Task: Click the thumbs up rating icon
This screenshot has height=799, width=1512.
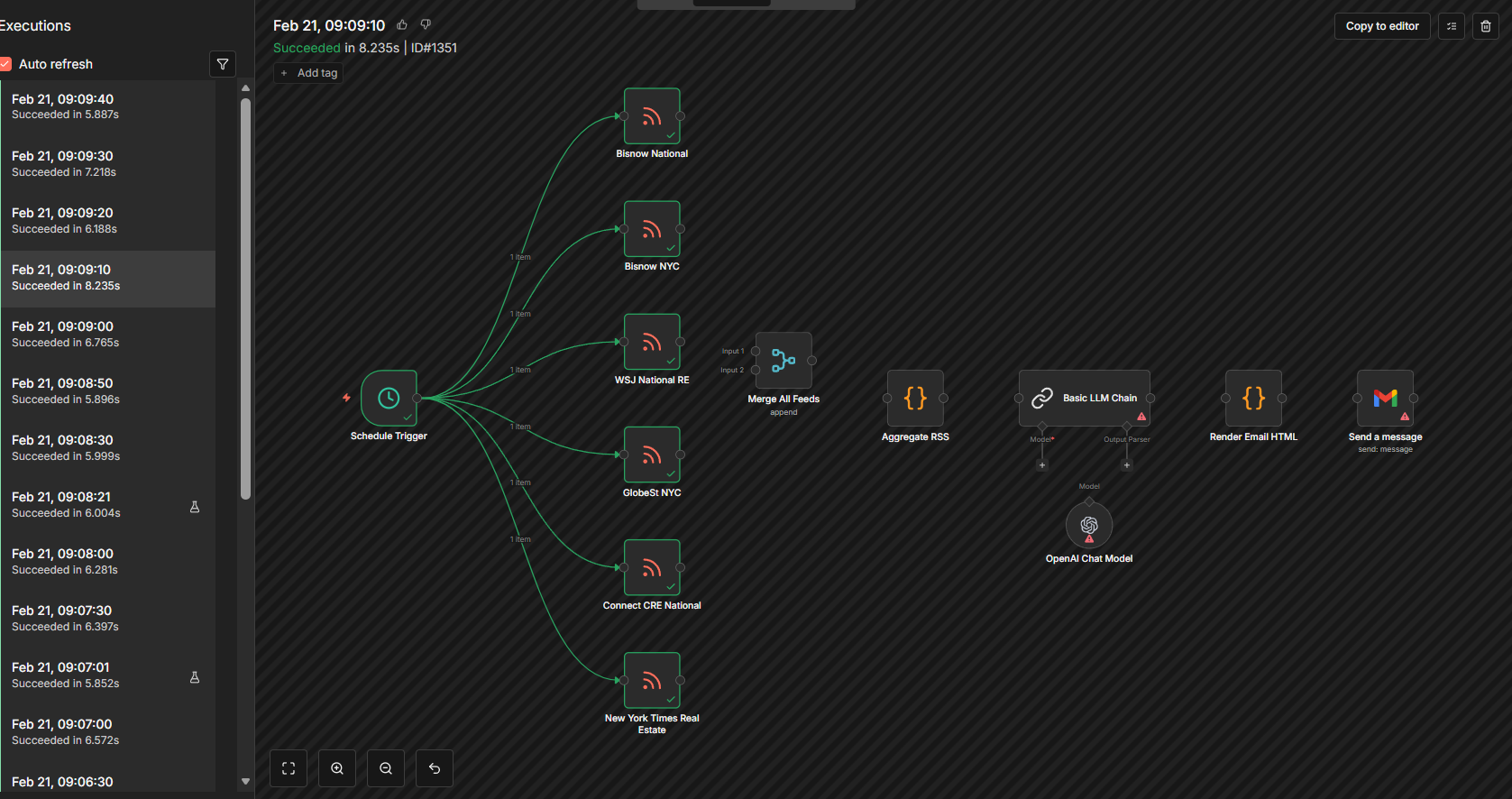Action: click(x=402, y=25)
